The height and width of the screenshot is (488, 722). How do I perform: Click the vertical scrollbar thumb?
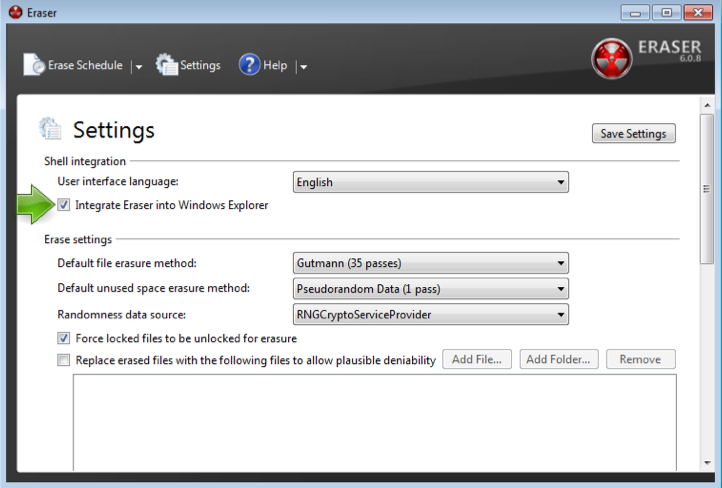707,189
